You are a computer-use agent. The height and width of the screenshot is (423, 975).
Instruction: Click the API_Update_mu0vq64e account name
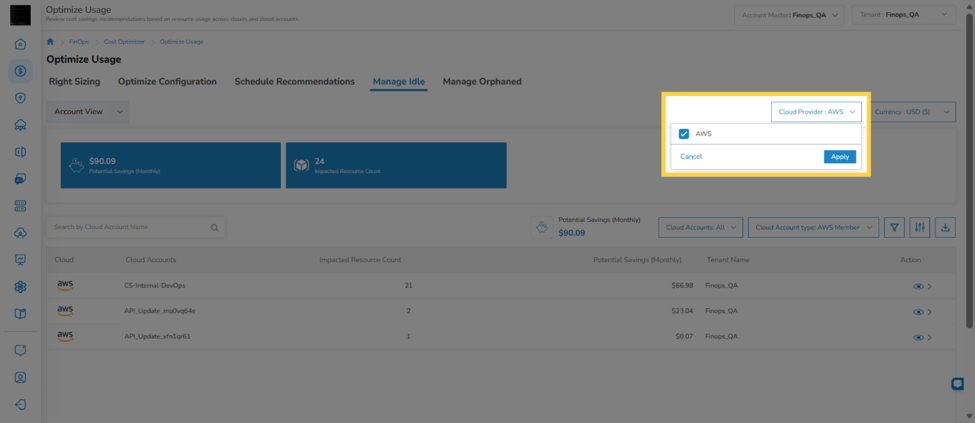(x=160, y=311)
